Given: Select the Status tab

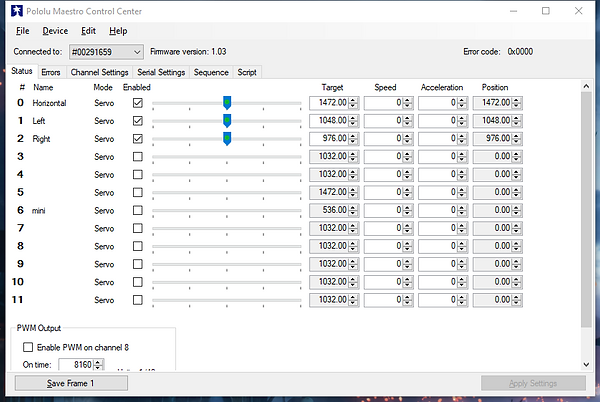Looking at the screenshot, I should [22, 71].
